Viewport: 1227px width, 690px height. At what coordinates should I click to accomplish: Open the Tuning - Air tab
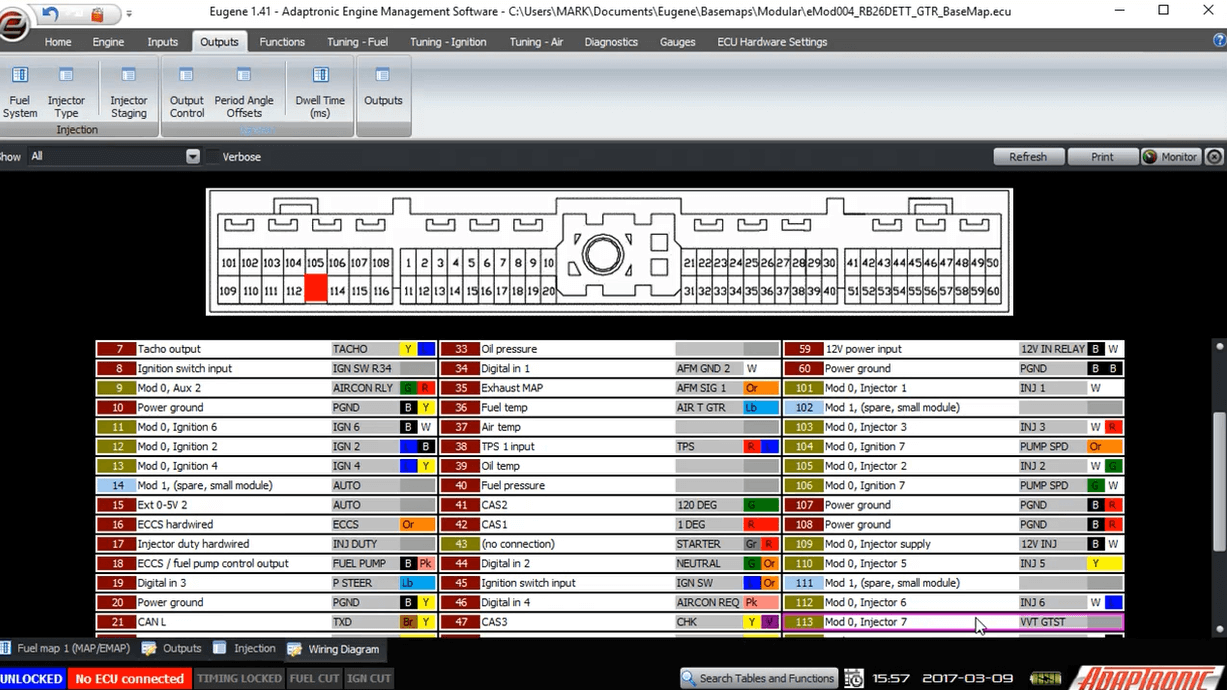tap(536, 42)
